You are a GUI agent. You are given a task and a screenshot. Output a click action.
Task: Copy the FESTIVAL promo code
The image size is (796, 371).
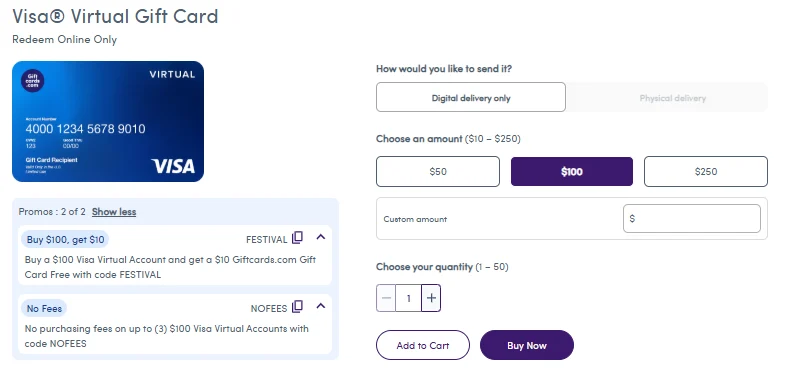[297, 238]
